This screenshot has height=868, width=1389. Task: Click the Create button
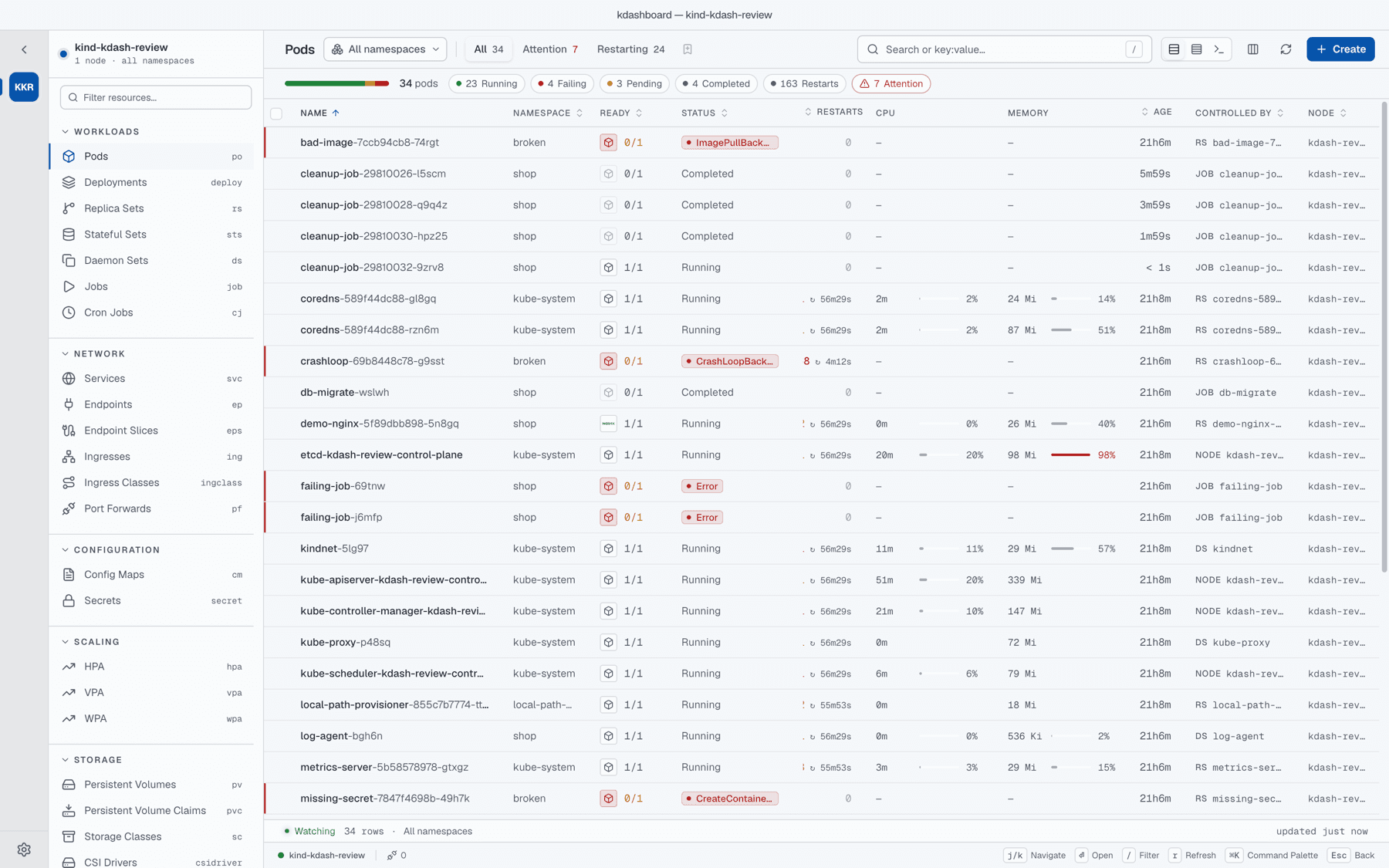(x=1340, y=49)
